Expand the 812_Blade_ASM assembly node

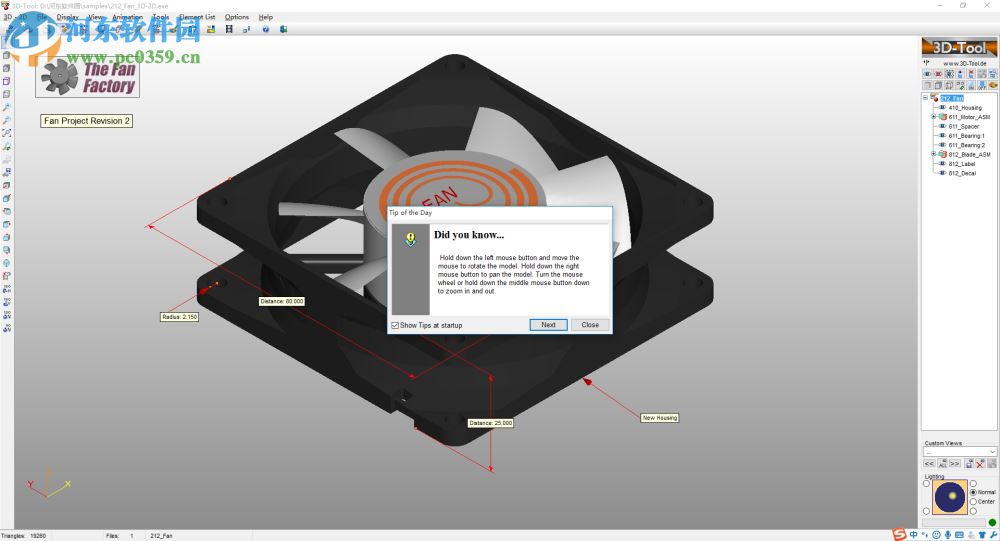click(934, 154)
